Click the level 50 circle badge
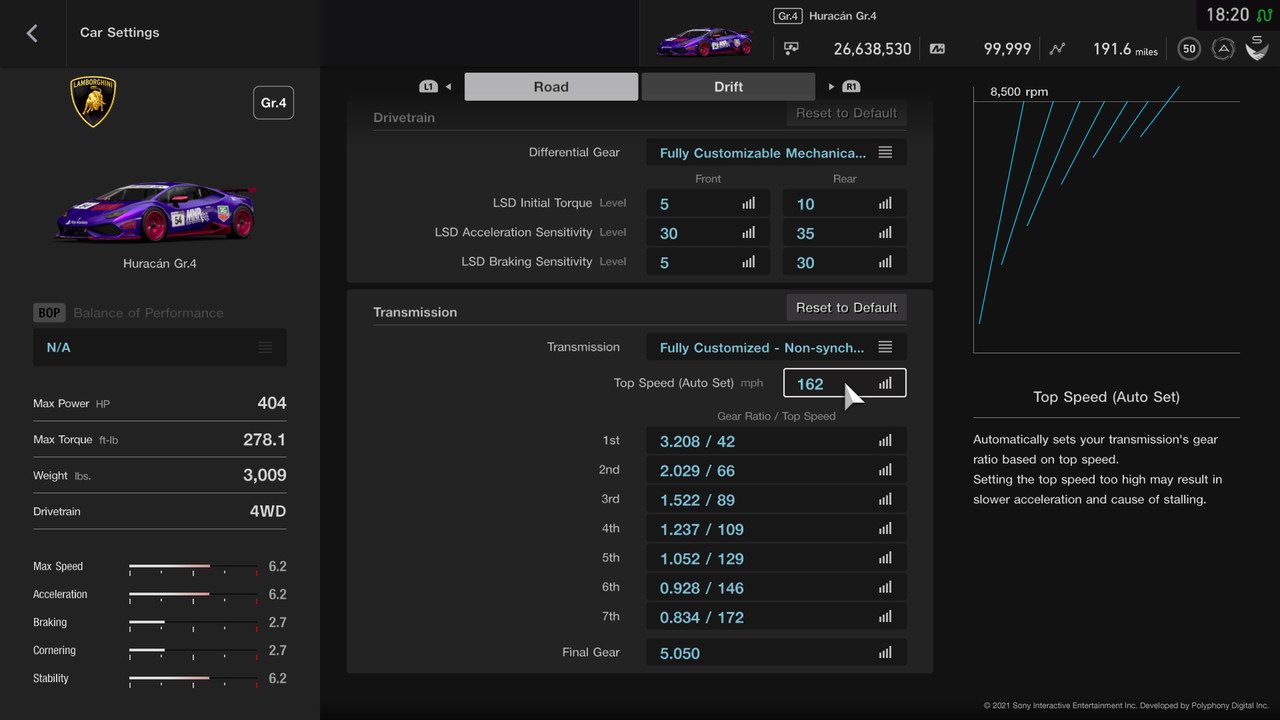1280x720 pixels. click(1189, 48)
